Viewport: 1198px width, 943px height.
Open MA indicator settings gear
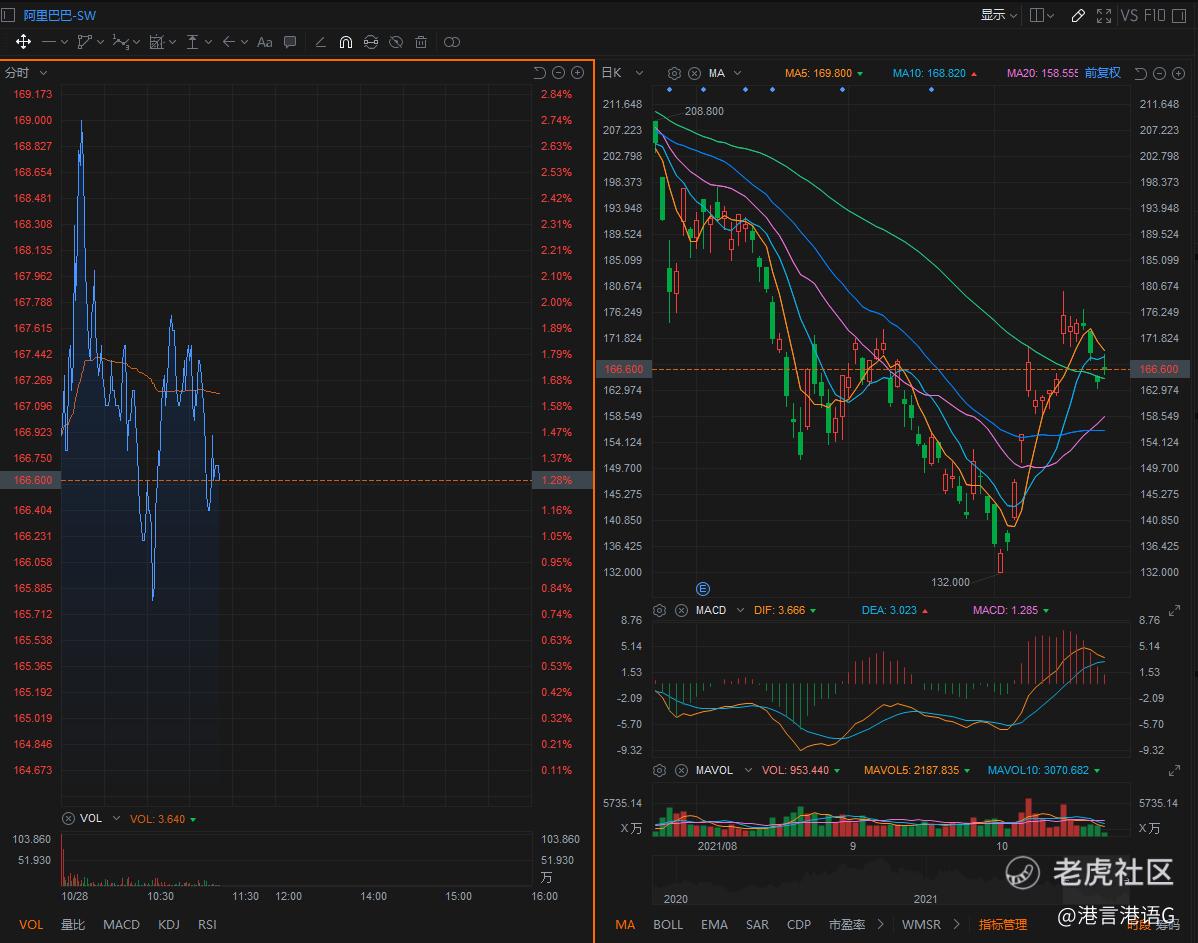point(674,73)
